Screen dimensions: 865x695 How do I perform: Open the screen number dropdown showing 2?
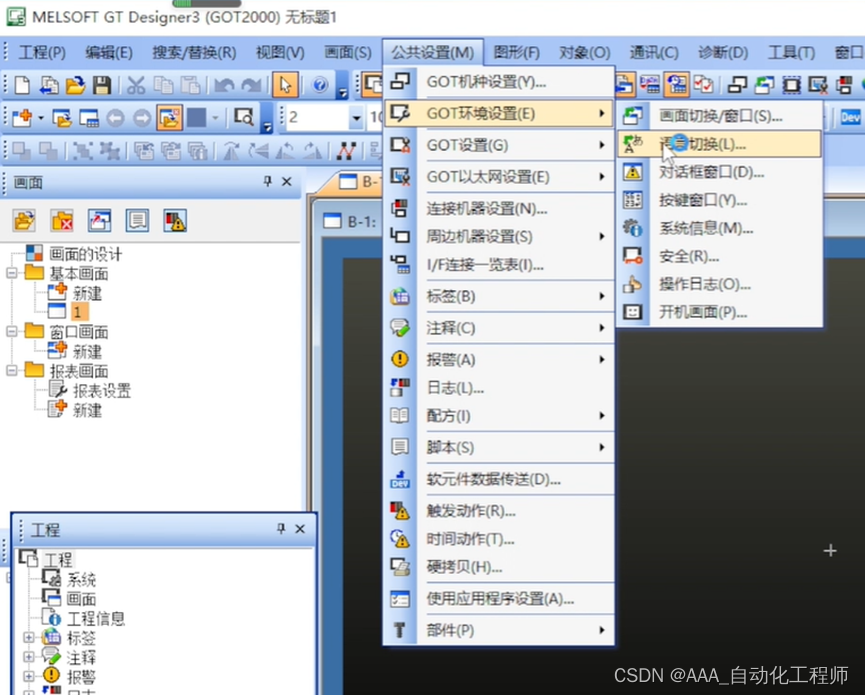(356, 117)
